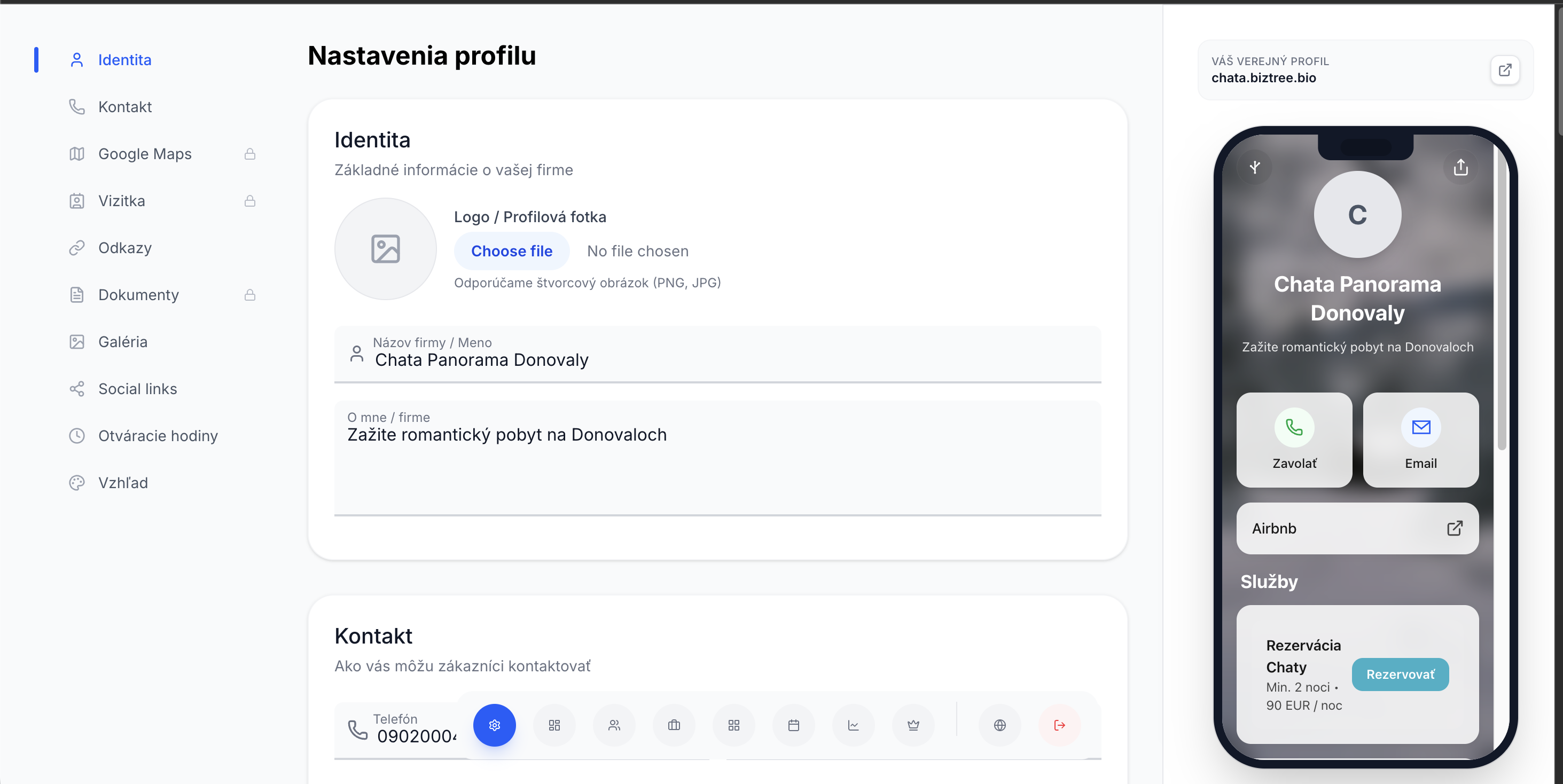The height and width of the screenshot is (784, 1563).
Task: Open the calendar icon in bottom dock
Action: click(x=794, y=725)
